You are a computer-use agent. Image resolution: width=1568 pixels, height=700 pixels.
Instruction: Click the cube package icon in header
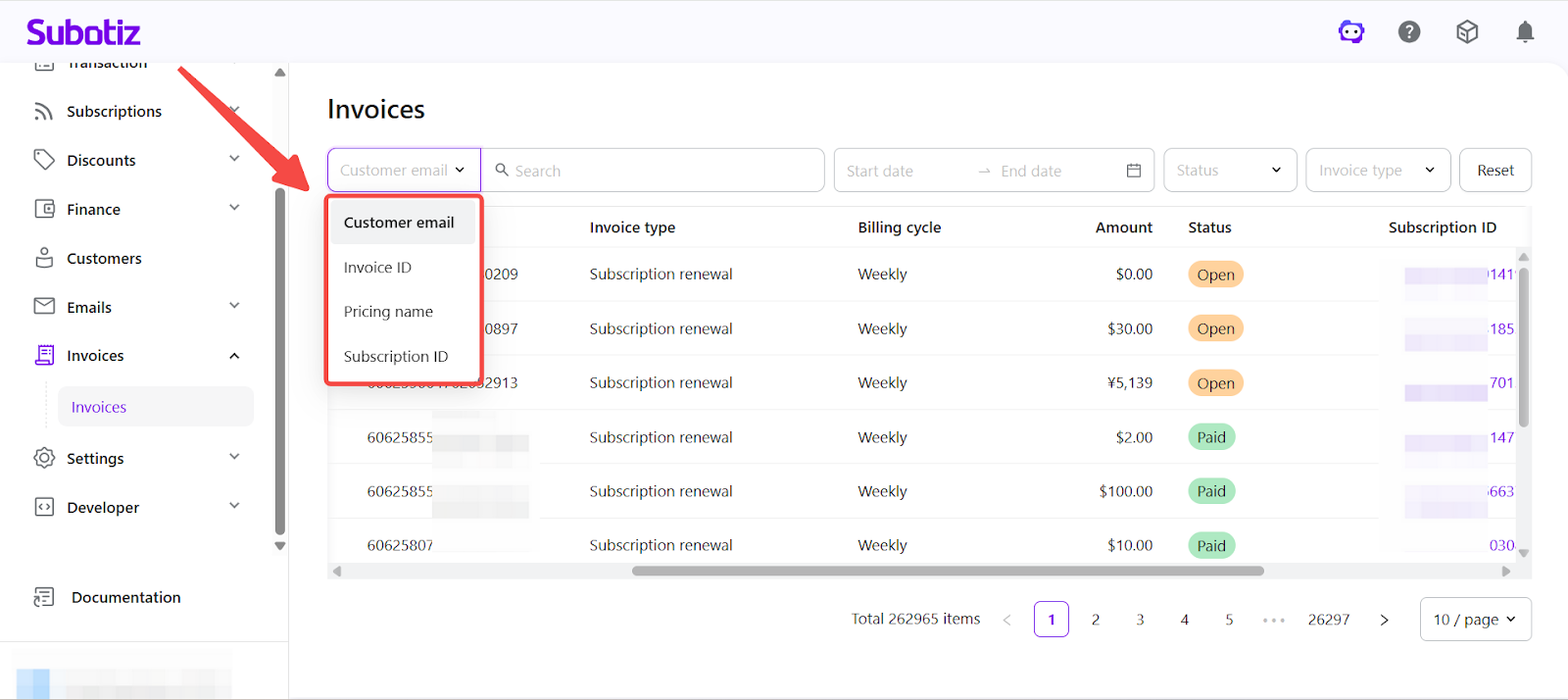(x=1467, y=32)
